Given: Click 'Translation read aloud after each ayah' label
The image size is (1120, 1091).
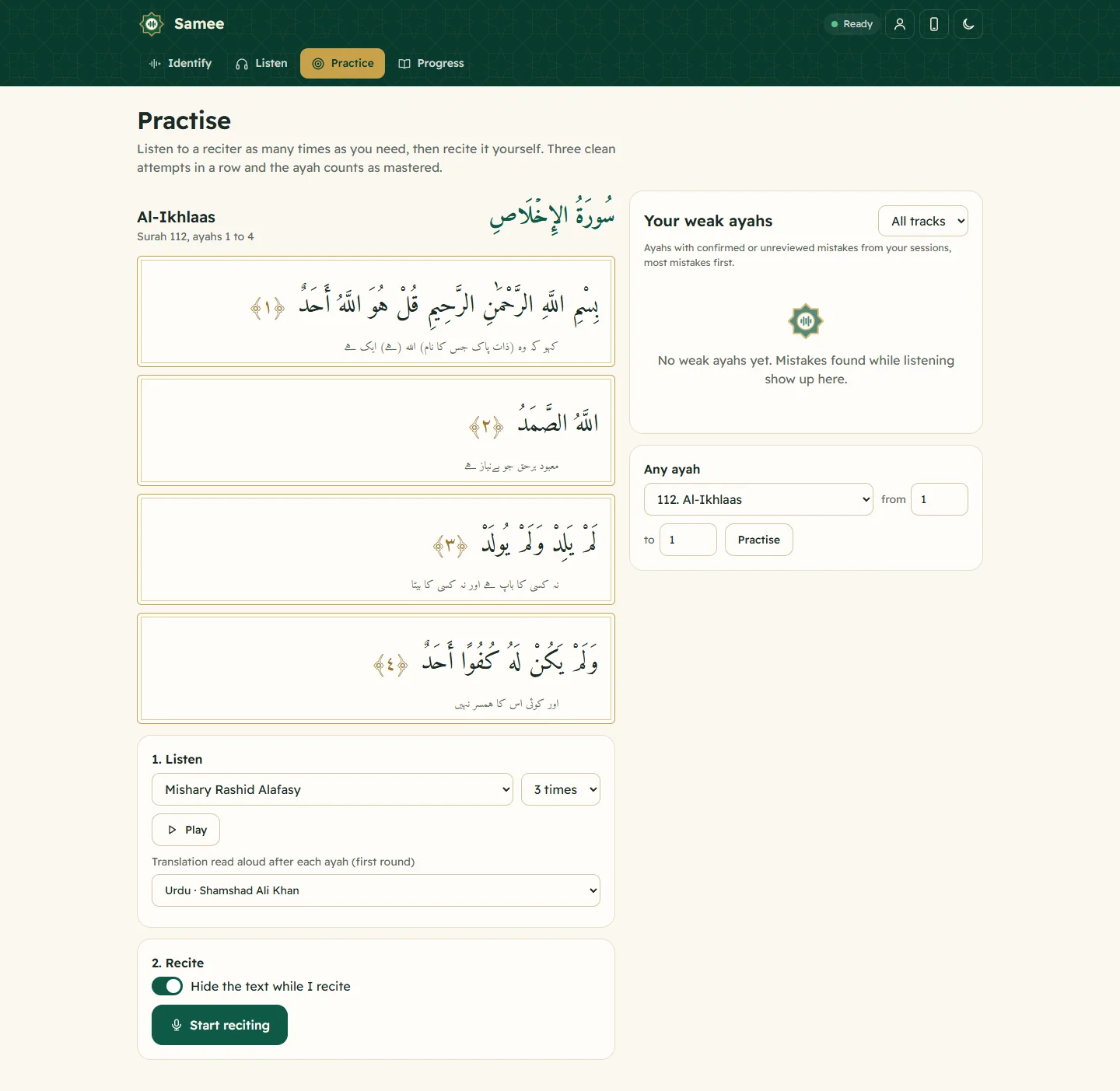Looking at the screenshot, I should click(283, 862).
